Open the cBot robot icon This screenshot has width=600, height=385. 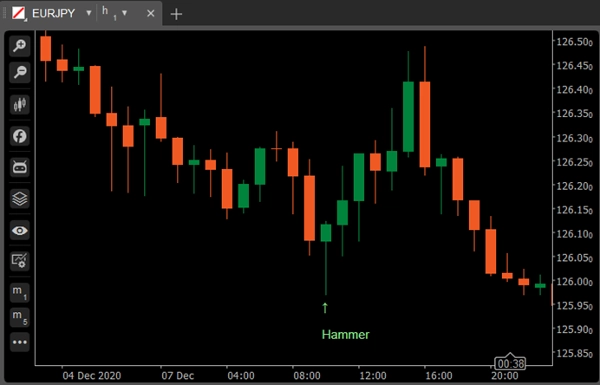pos(20,167)
